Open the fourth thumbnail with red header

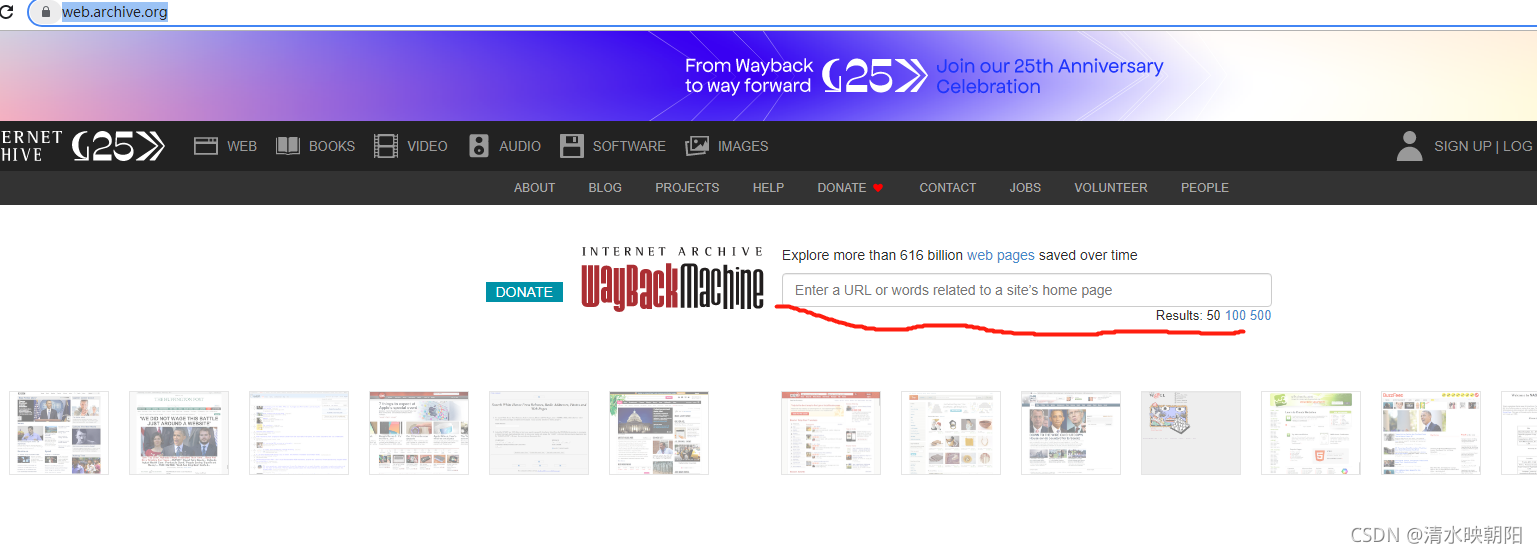click(419, 433)
